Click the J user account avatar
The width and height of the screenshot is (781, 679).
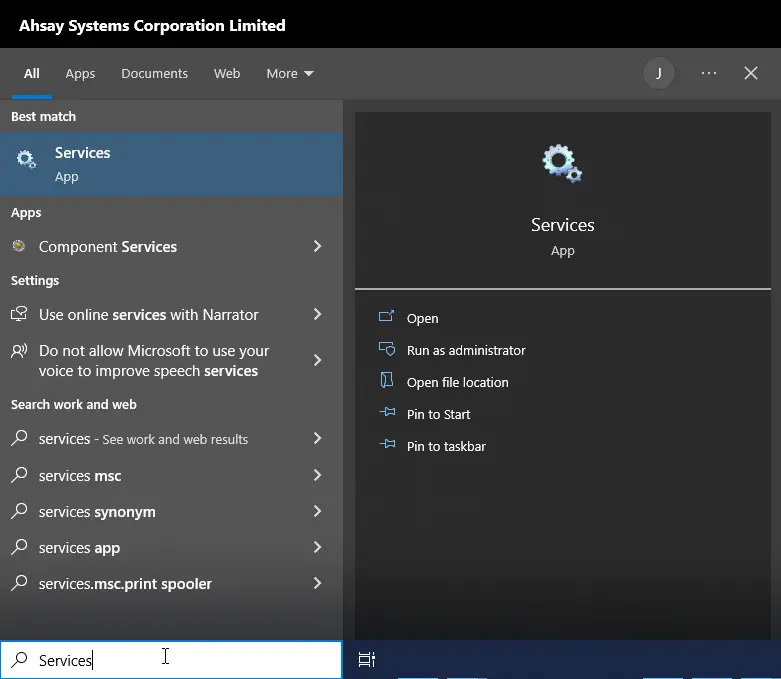pyautogui.click(x=659, y=73)
